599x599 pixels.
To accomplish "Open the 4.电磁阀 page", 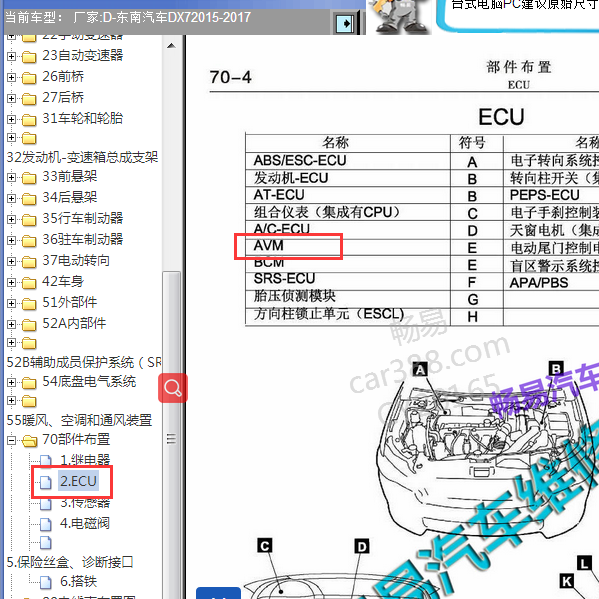I will (x=84, y=523).
